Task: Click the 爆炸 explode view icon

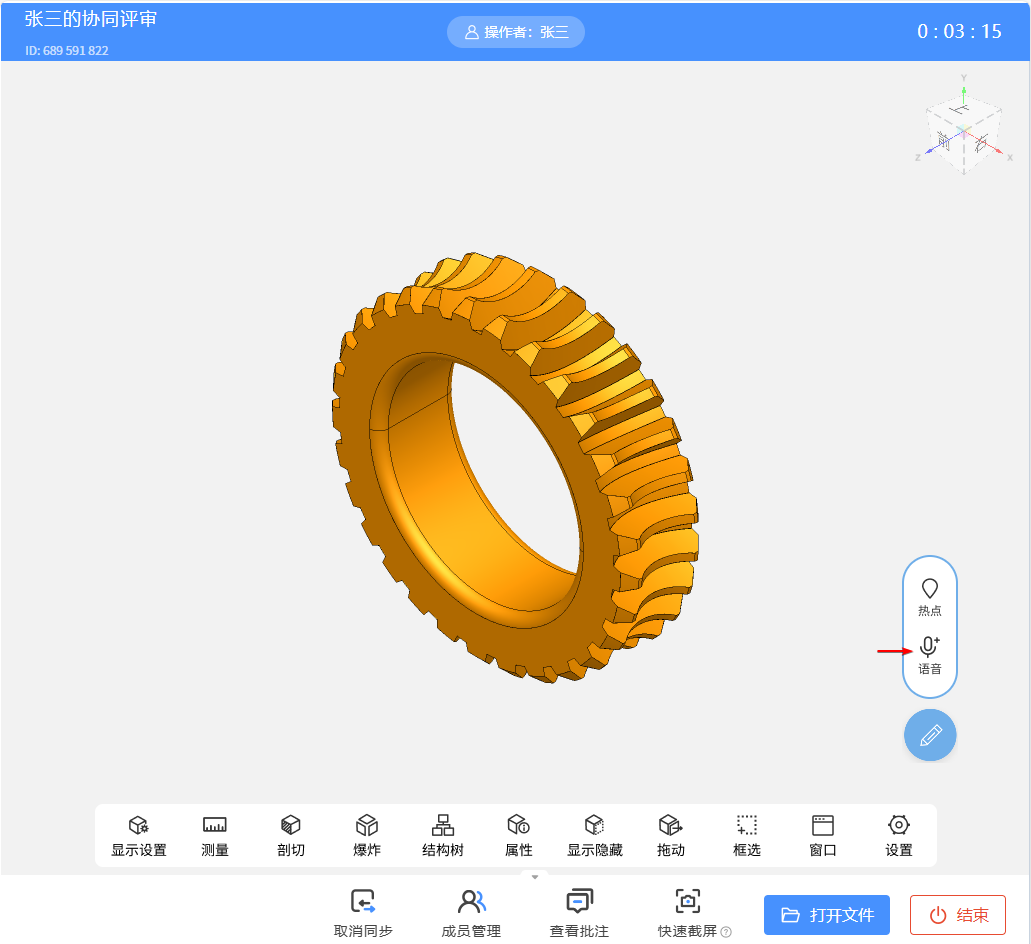Action: (x=367, y=835)
